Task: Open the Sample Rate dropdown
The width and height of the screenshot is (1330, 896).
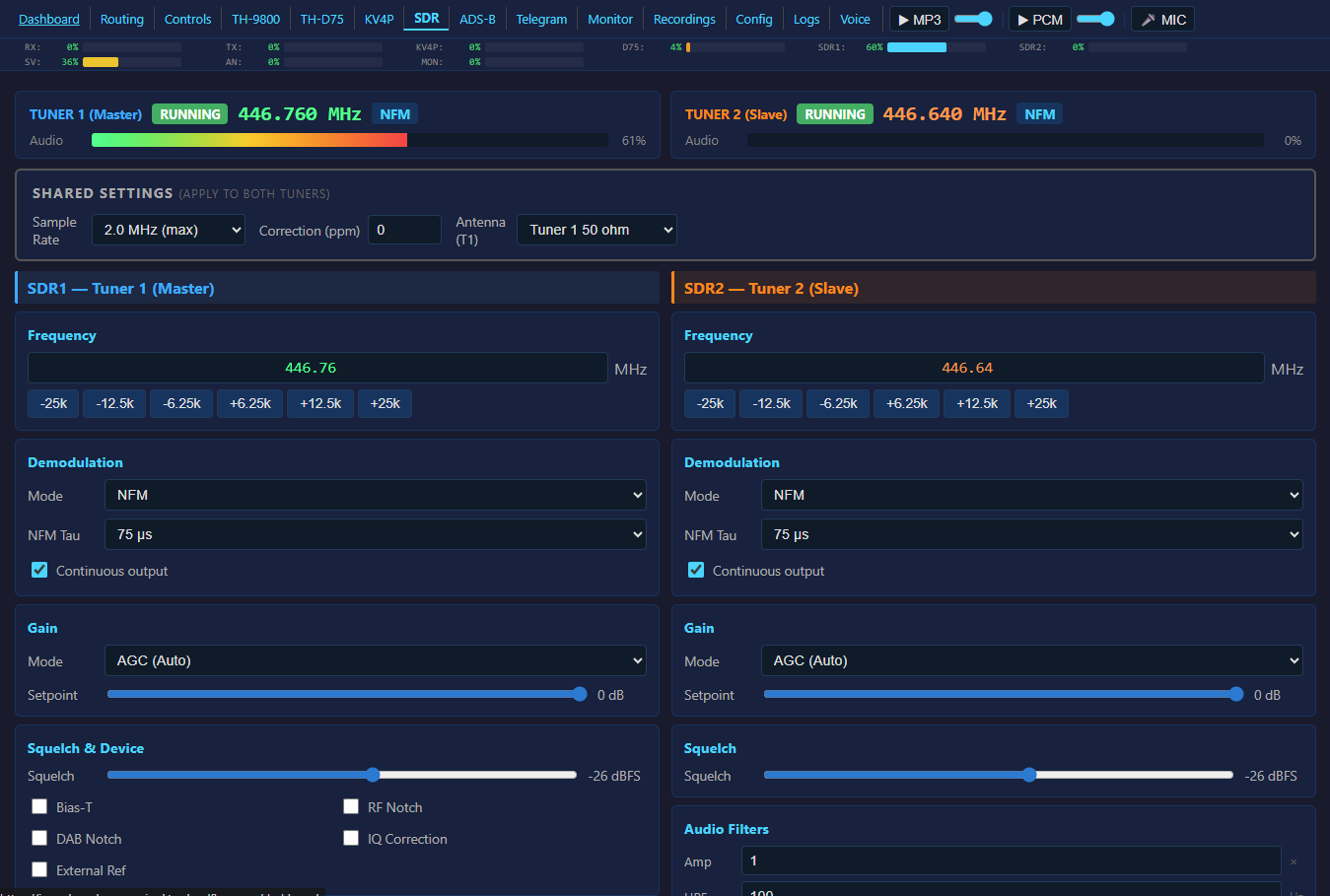Action: 169,230
